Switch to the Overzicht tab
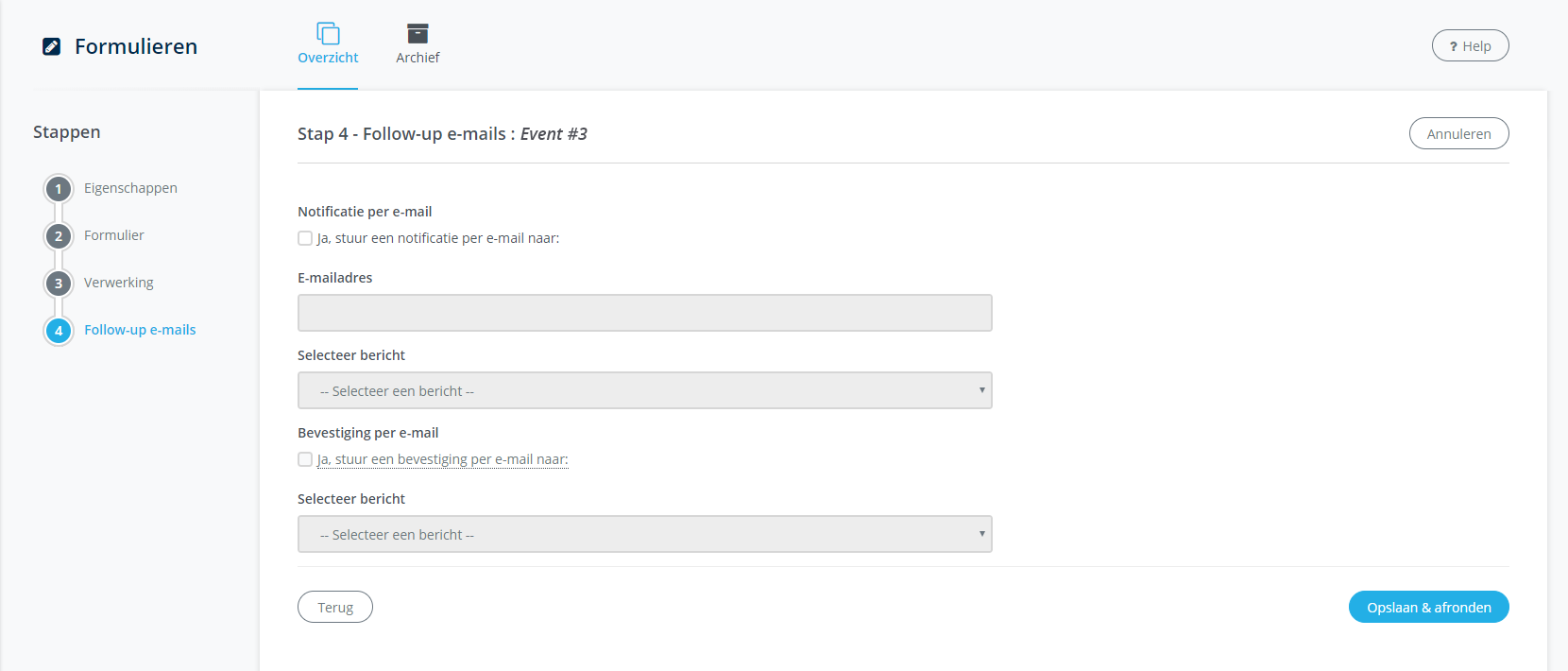This screenshot has height=671, width=1568. [x=328, y=58]
